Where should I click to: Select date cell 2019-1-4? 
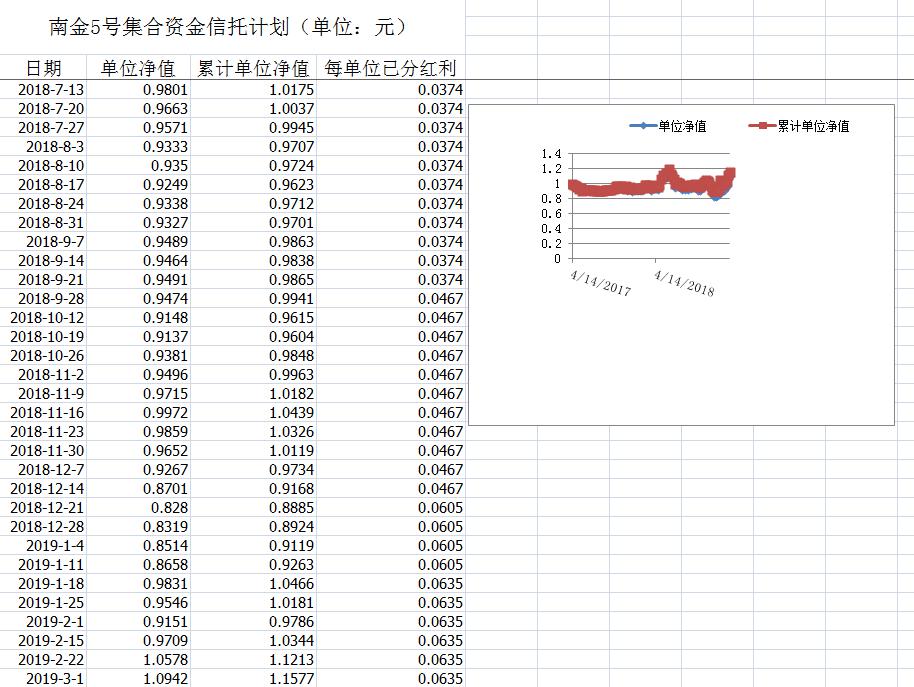coord(43,545)
